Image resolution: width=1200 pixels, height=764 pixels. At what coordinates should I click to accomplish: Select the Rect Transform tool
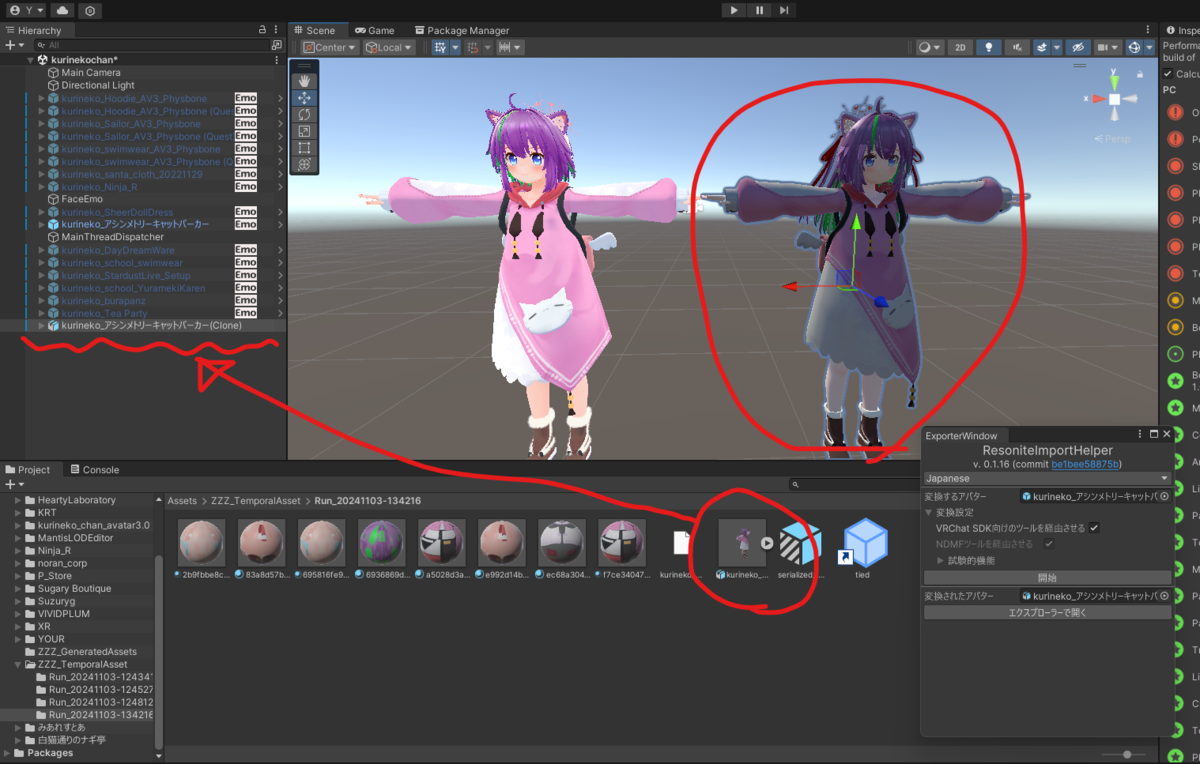pyautogui.click(x=304, y=148)
